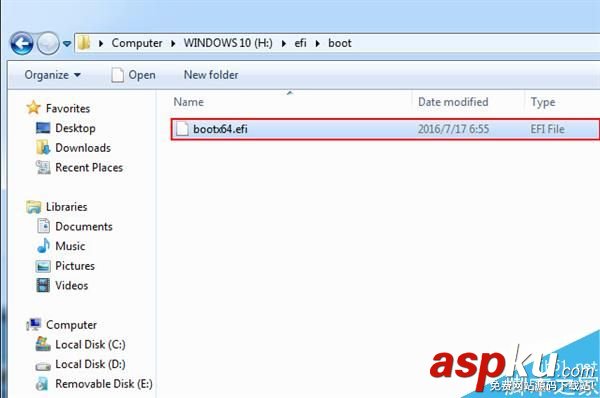600x398 pixels.
Task: Open Removable Disk (E:)
Action: (104, 383)
